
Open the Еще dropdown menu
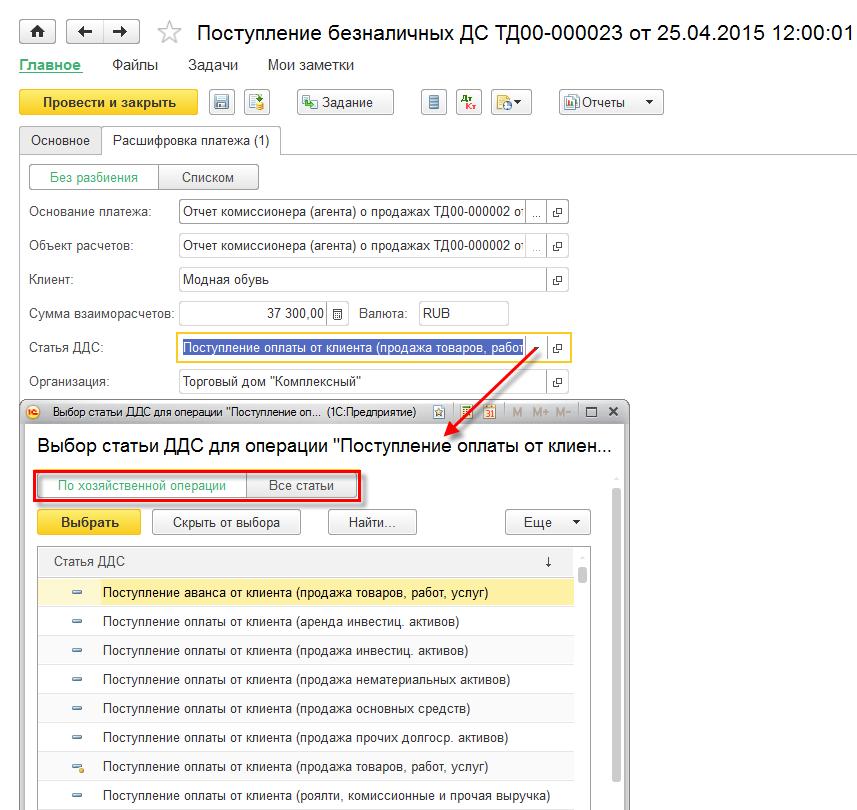tap(548, 523)
